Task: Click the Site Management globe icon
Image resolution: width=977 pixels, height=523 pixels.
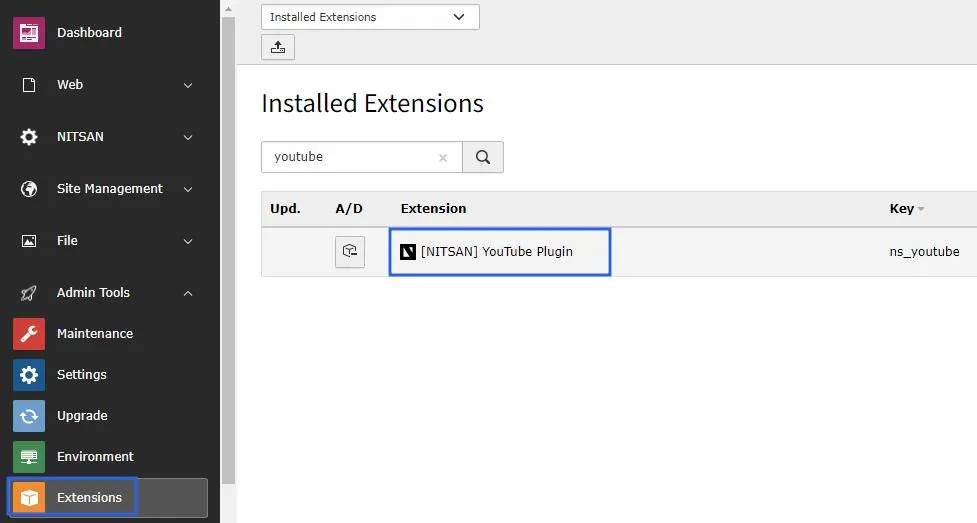Action: tap(29, 189)
